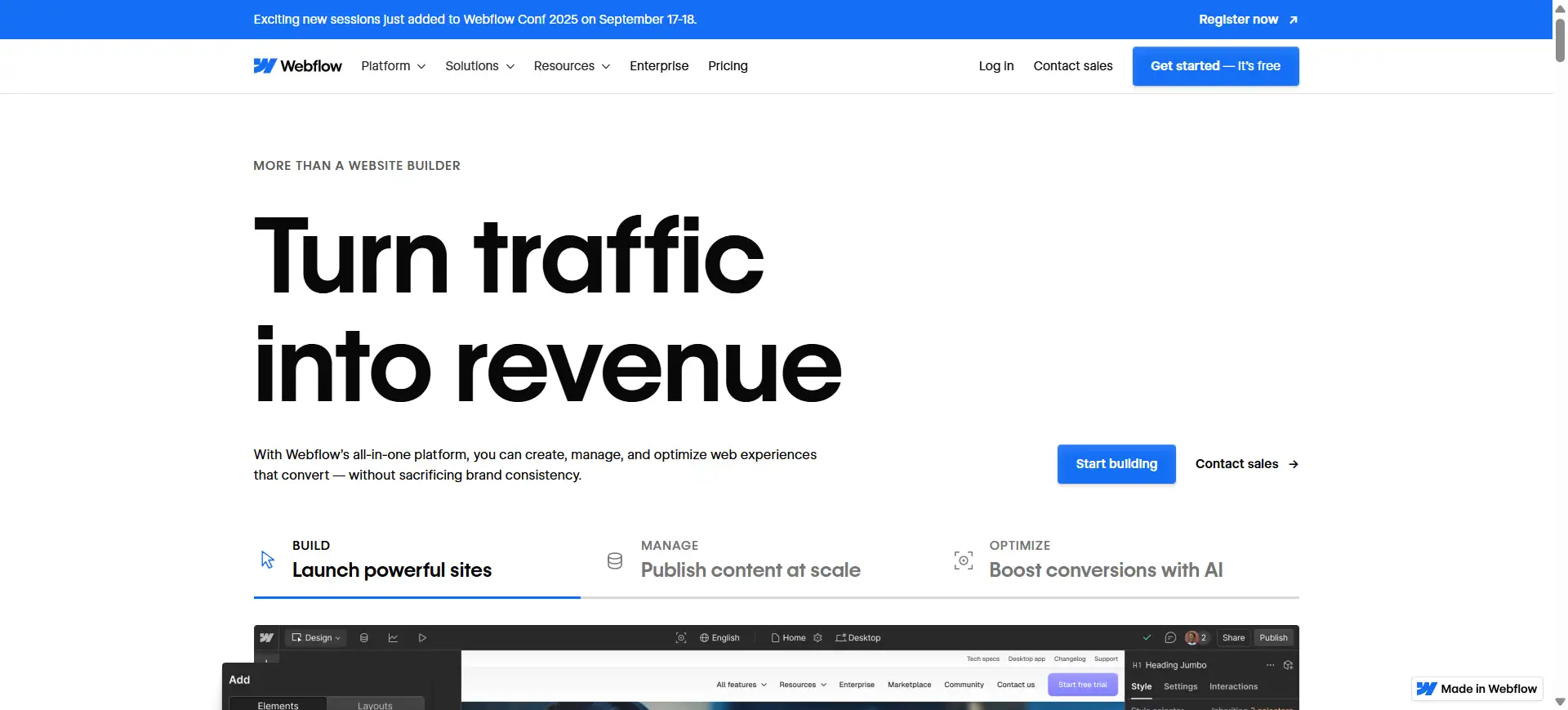This screenshot has width=1568, height=710.
Task: Open the Home page selector in the Designer
Action: (788, 638)
